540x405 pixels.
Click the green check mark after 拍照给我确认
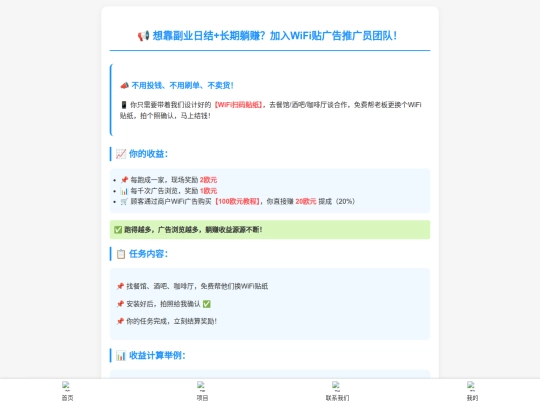207,304
